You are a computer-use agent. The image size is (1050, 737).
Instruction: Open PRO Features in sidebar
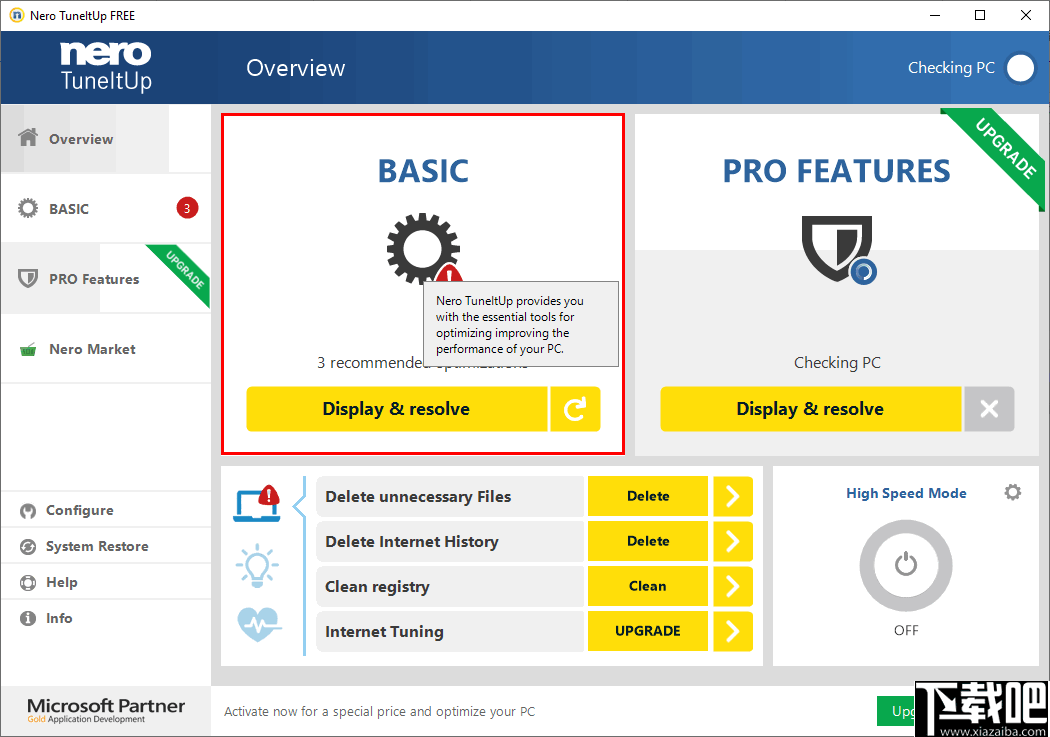click(x=106, y=278)
